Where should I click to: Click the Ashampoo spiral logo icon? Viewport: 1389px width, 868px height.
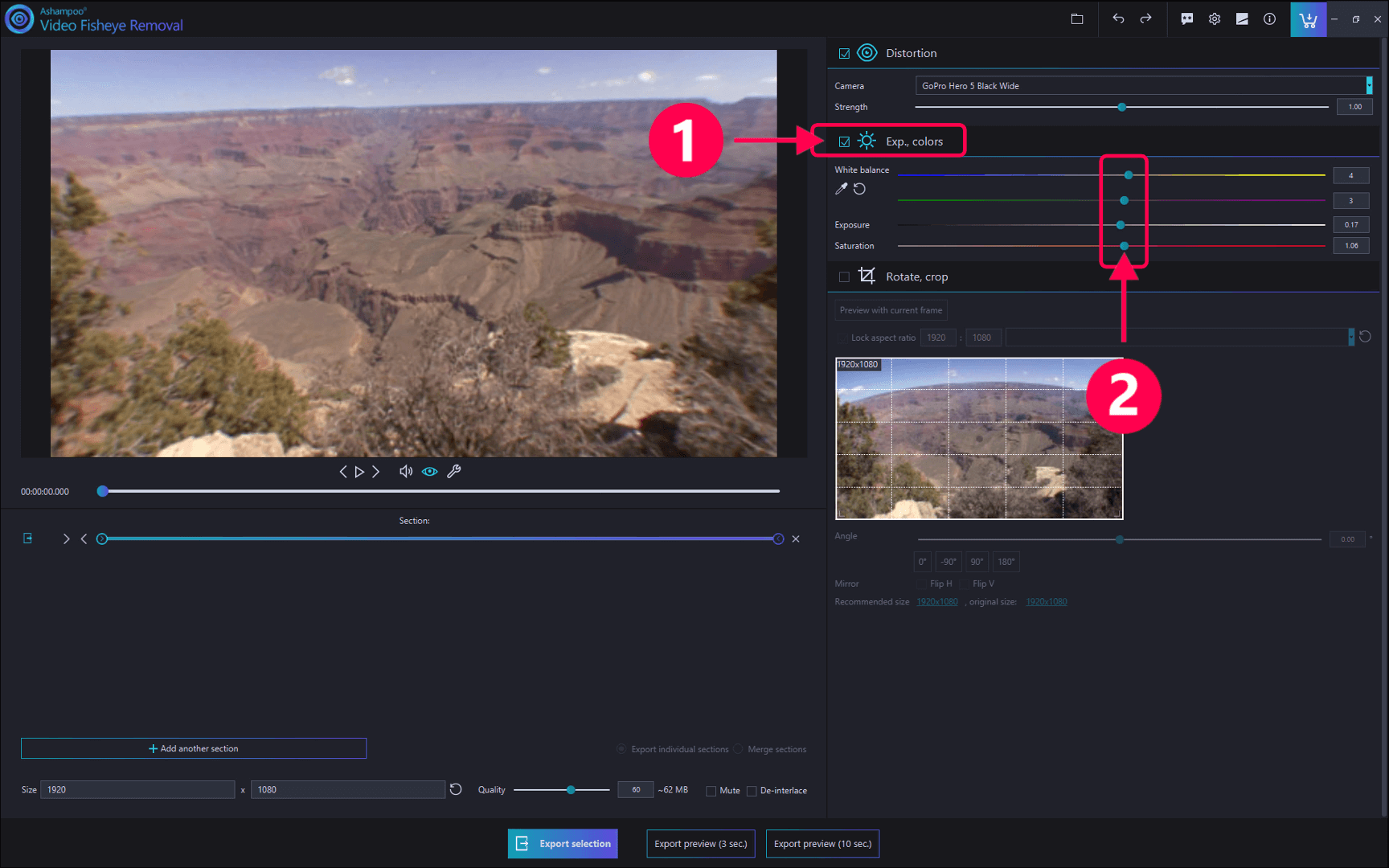click(x=19, y=18)
